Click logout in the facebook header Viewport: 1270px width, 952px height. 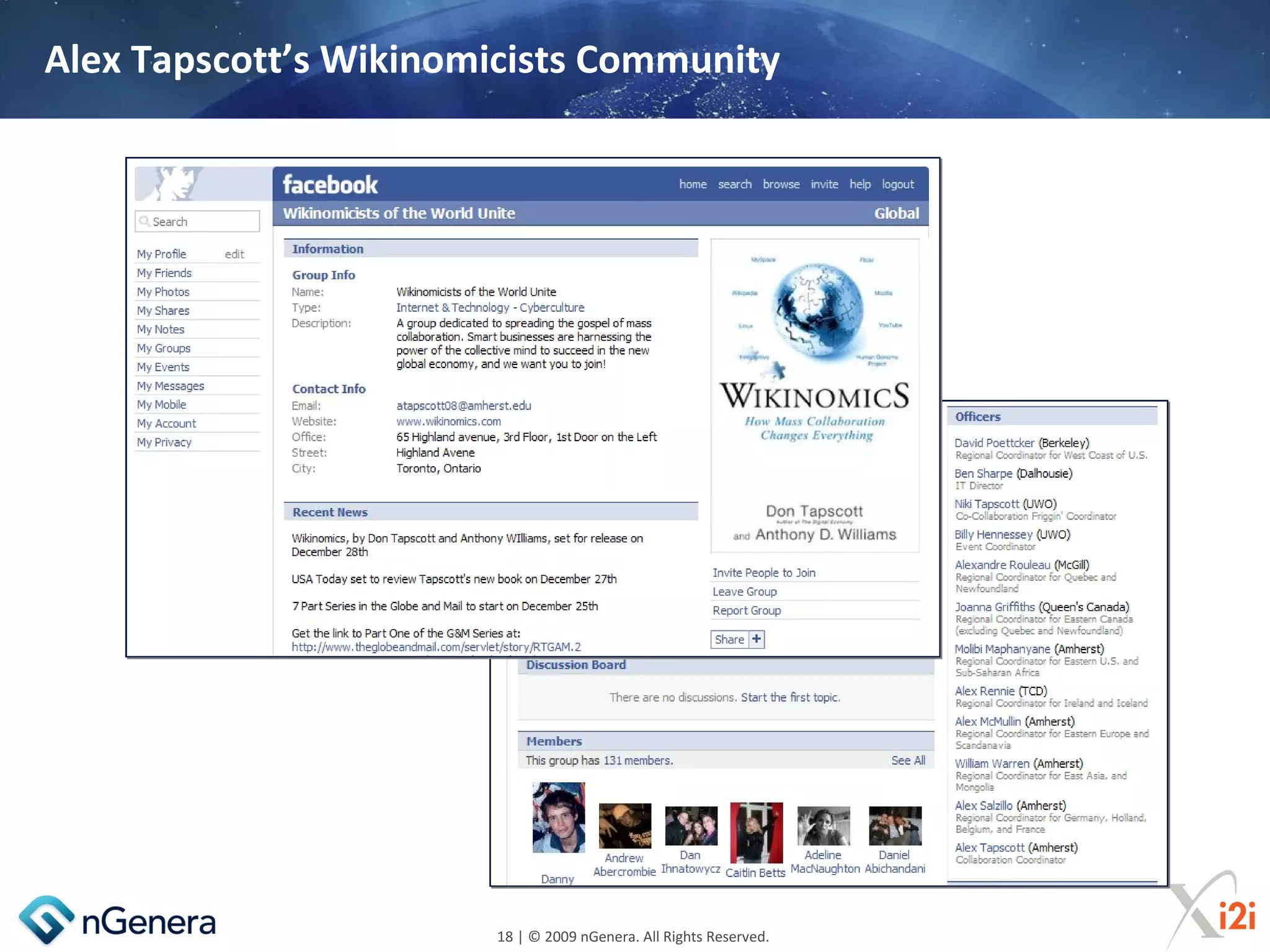(x=898, y=184)
